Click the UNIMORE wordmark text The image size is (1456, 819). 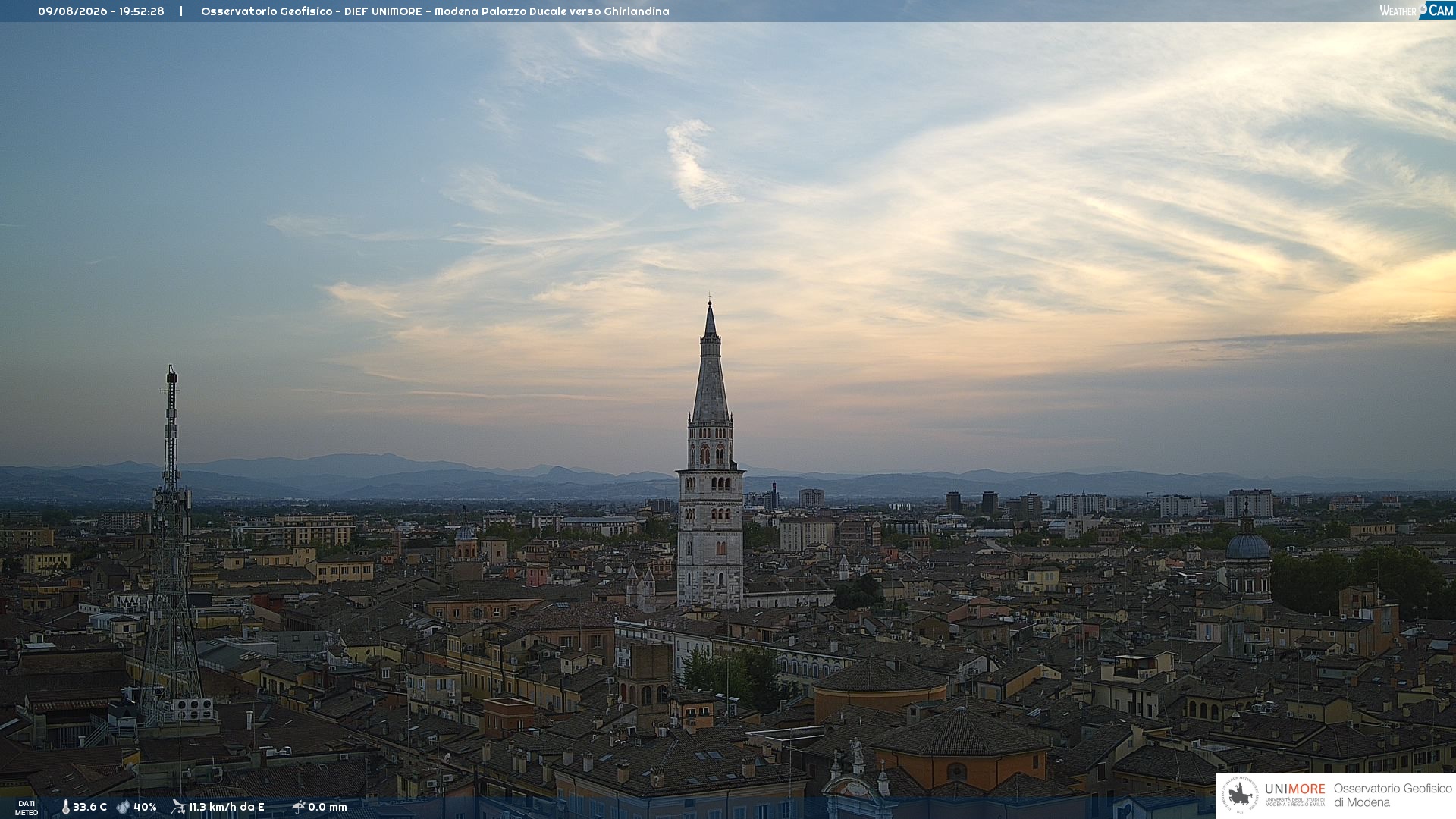[1294, 789]
